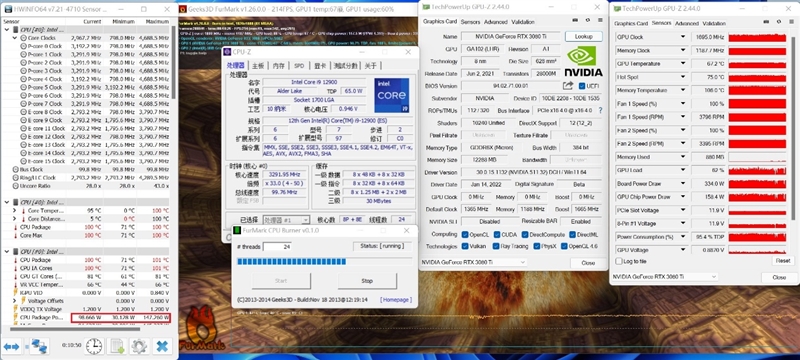Click the thermometer icon beside VR VCC Temperature
This screenshot has height=360, width=800.
[x=15, y=285]
